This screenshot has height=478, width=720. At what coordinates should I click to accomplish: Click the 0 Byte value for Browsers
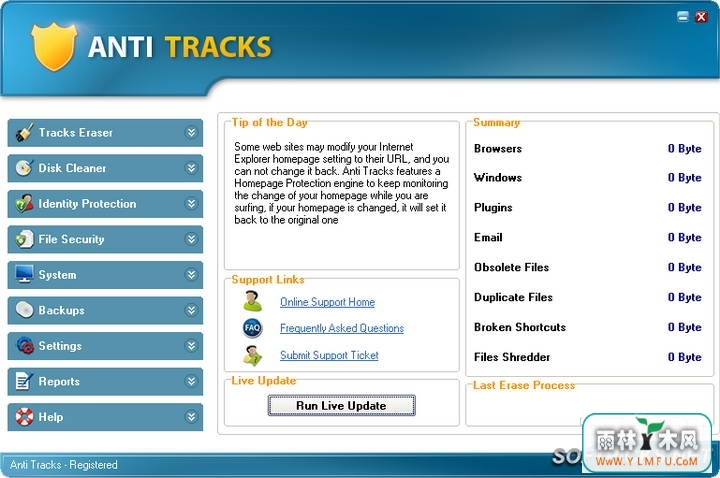(x=685, y=149)
